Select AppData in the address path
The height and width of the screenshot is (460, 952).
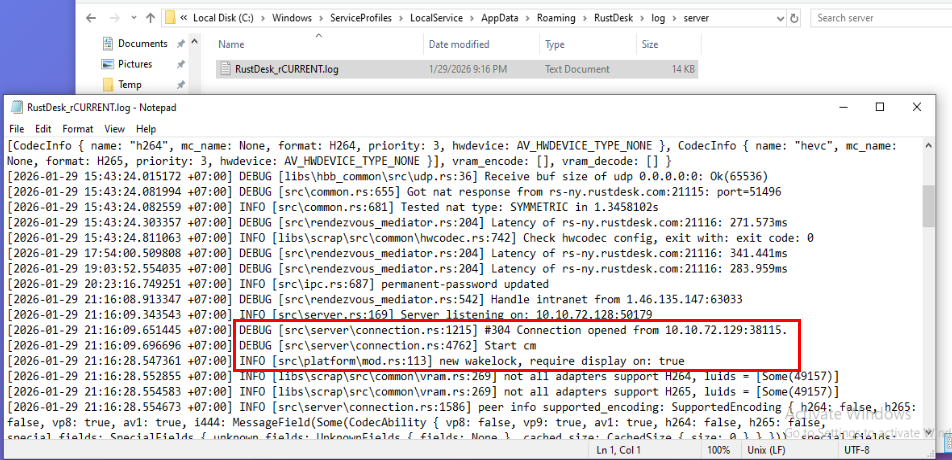pos(500,18)
